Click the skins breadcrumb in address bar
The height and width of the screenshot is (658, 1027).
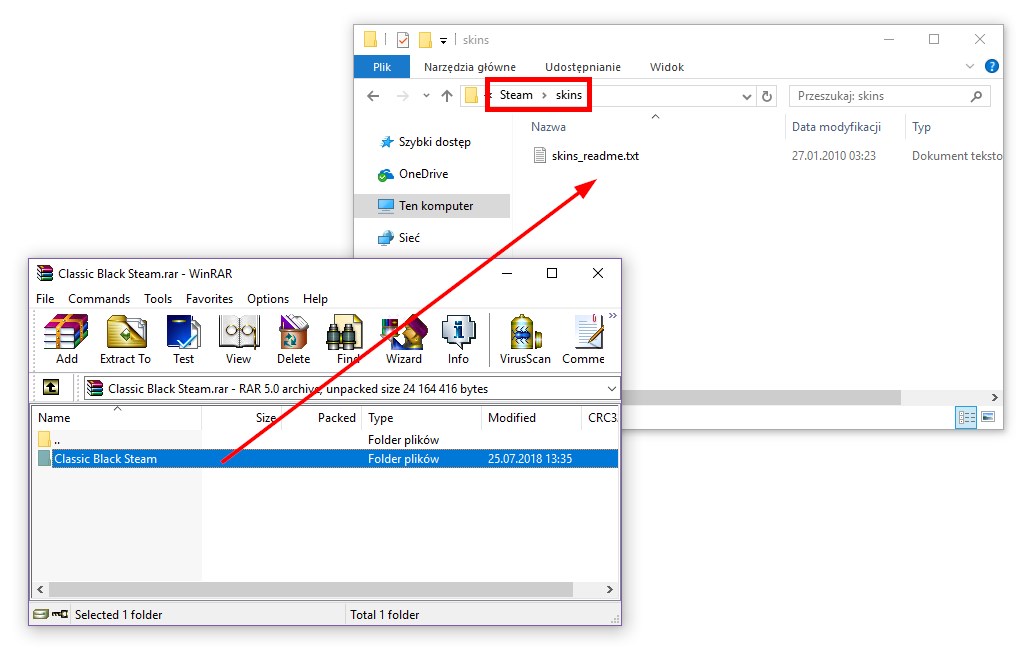point(569,95)
